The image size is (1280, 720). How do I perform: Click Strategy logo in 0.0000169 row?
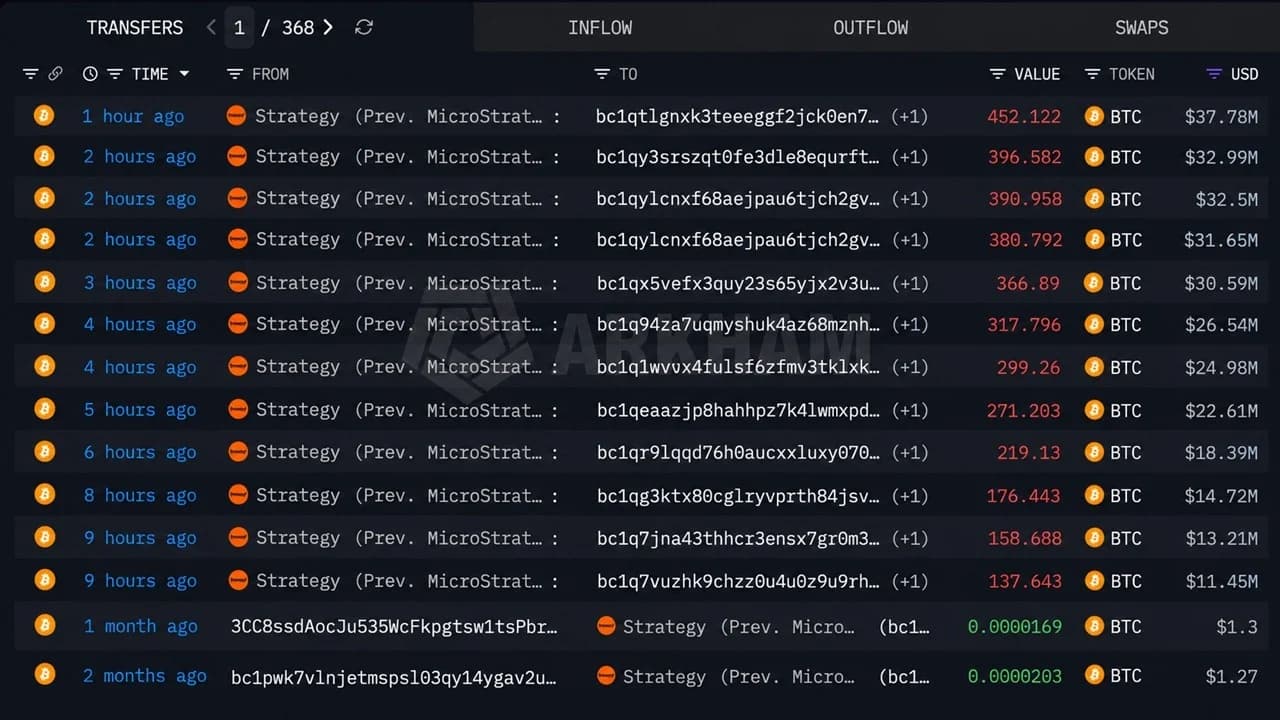click(x=606, y=627)
